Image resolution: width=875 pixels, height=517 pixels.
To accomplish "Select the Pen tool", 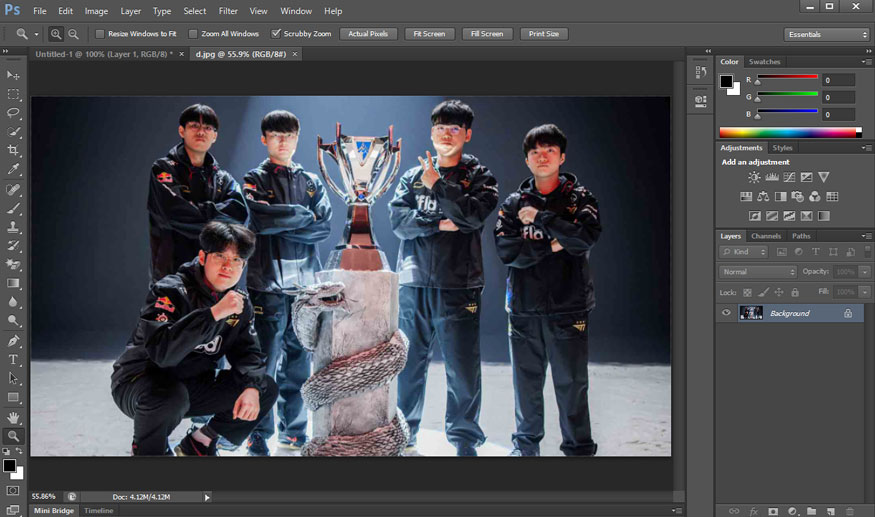I will [x=13, y=341].
